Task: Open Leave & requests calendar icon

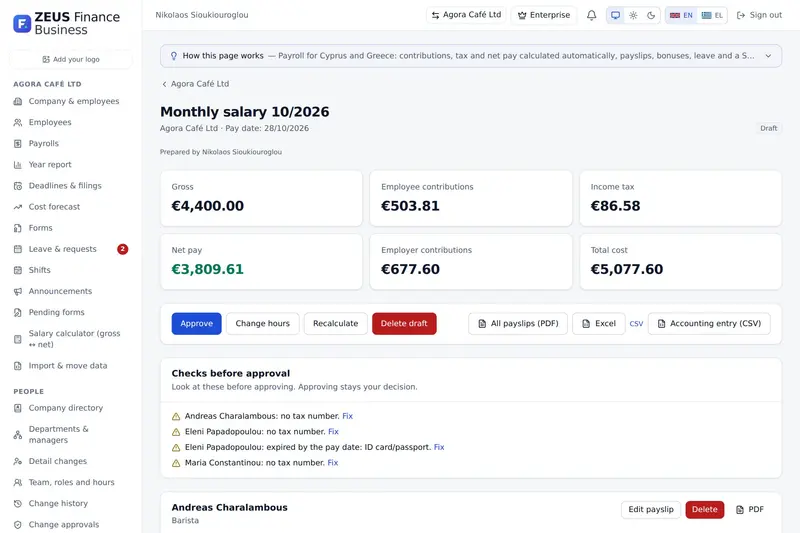Action: pos(18,249)
